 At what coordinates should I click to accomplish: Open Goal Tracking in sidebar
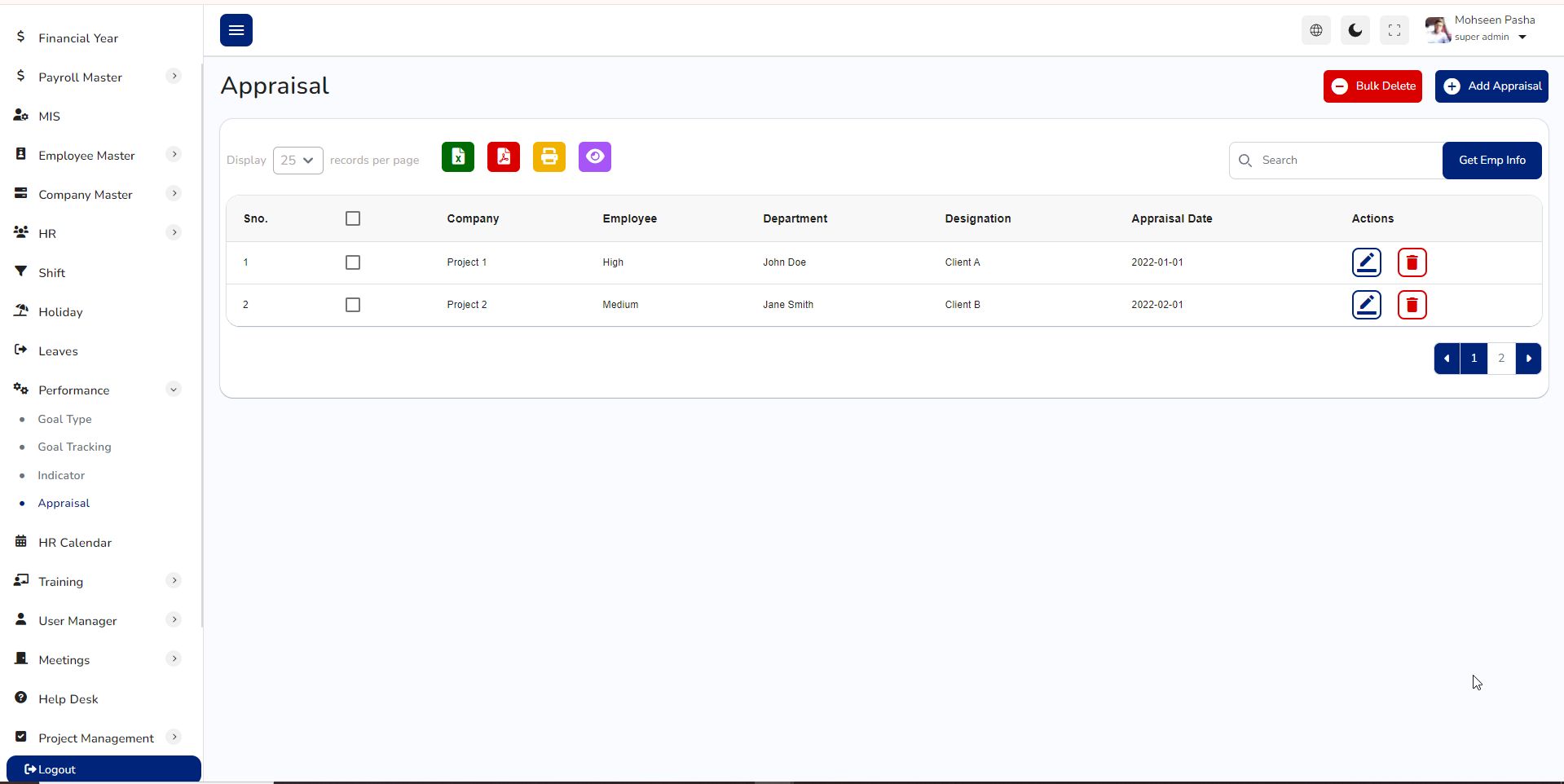pos(74,447)
